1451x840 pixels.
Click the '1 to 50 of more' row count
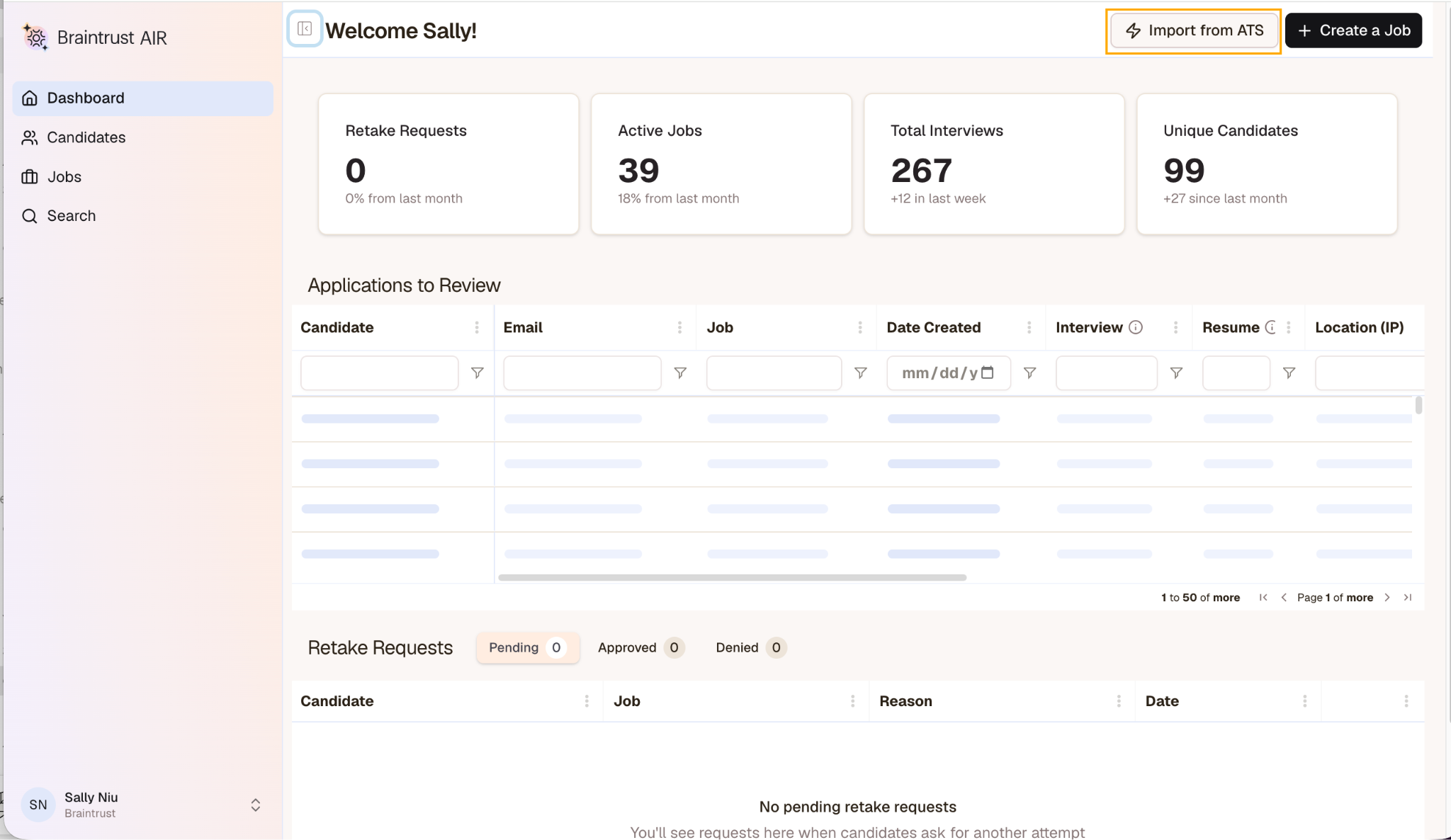(x=1200, y=597)
